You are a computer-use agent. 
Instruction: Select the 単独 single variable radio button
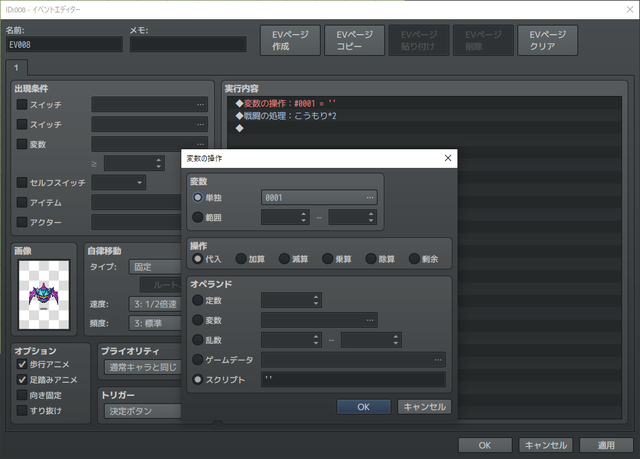click(198, 197)
